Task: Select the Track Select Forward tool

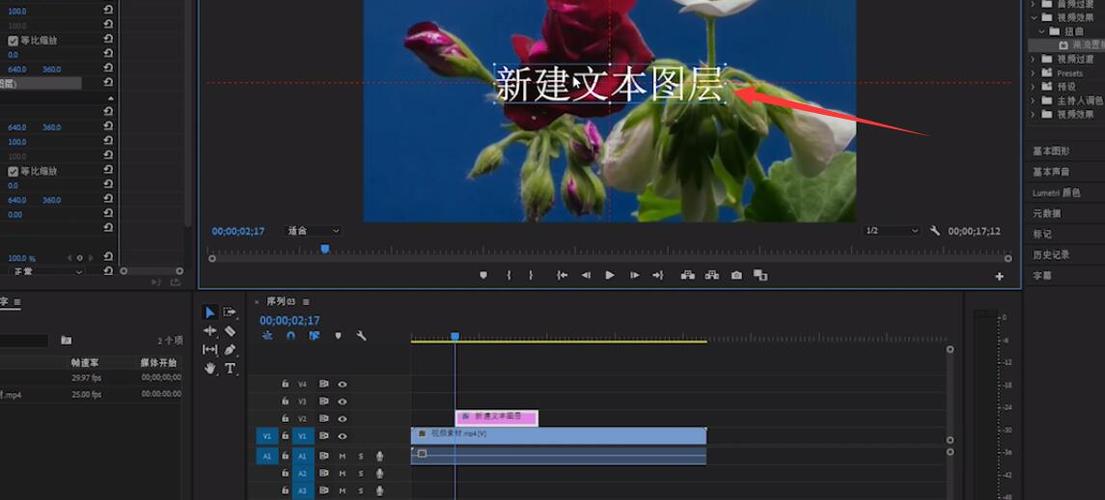Action: 230,312
